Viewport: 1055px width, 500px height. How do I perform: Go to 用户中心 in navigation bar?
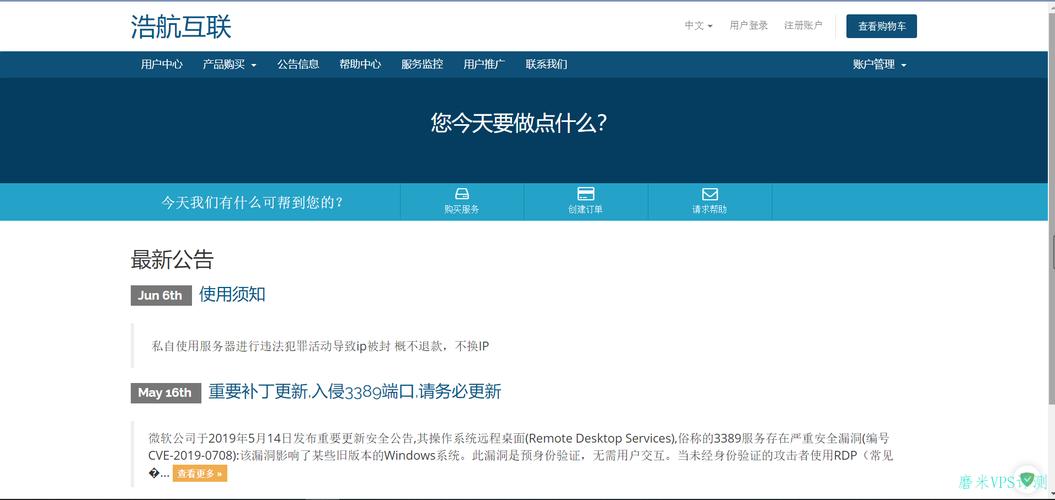(x=161, y=65)
